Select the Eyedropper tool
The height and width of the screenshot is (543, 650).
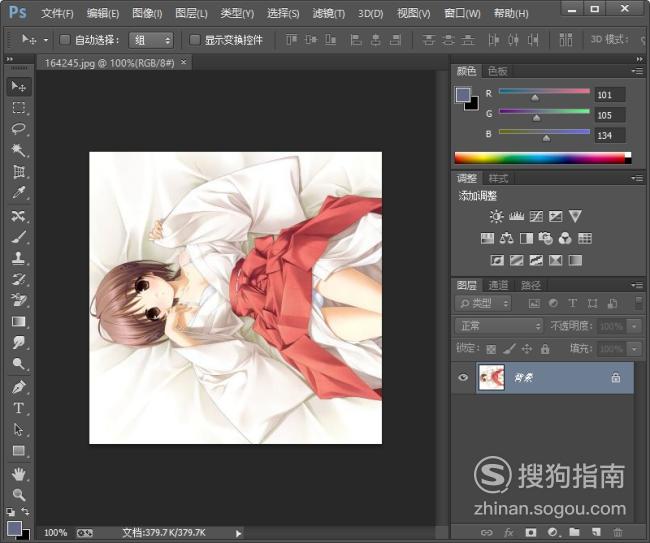19,192
